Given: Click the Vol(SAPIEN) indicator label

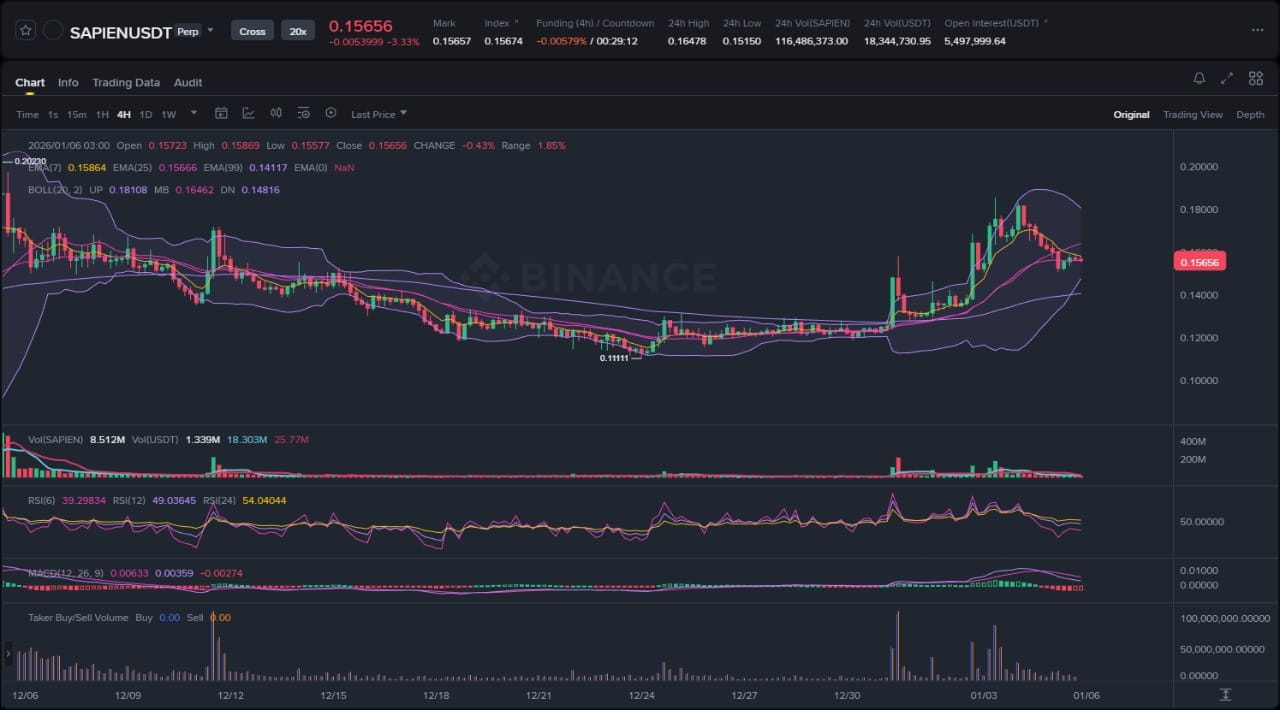Looking at the screenshot, I should click(x=56, y=439).
